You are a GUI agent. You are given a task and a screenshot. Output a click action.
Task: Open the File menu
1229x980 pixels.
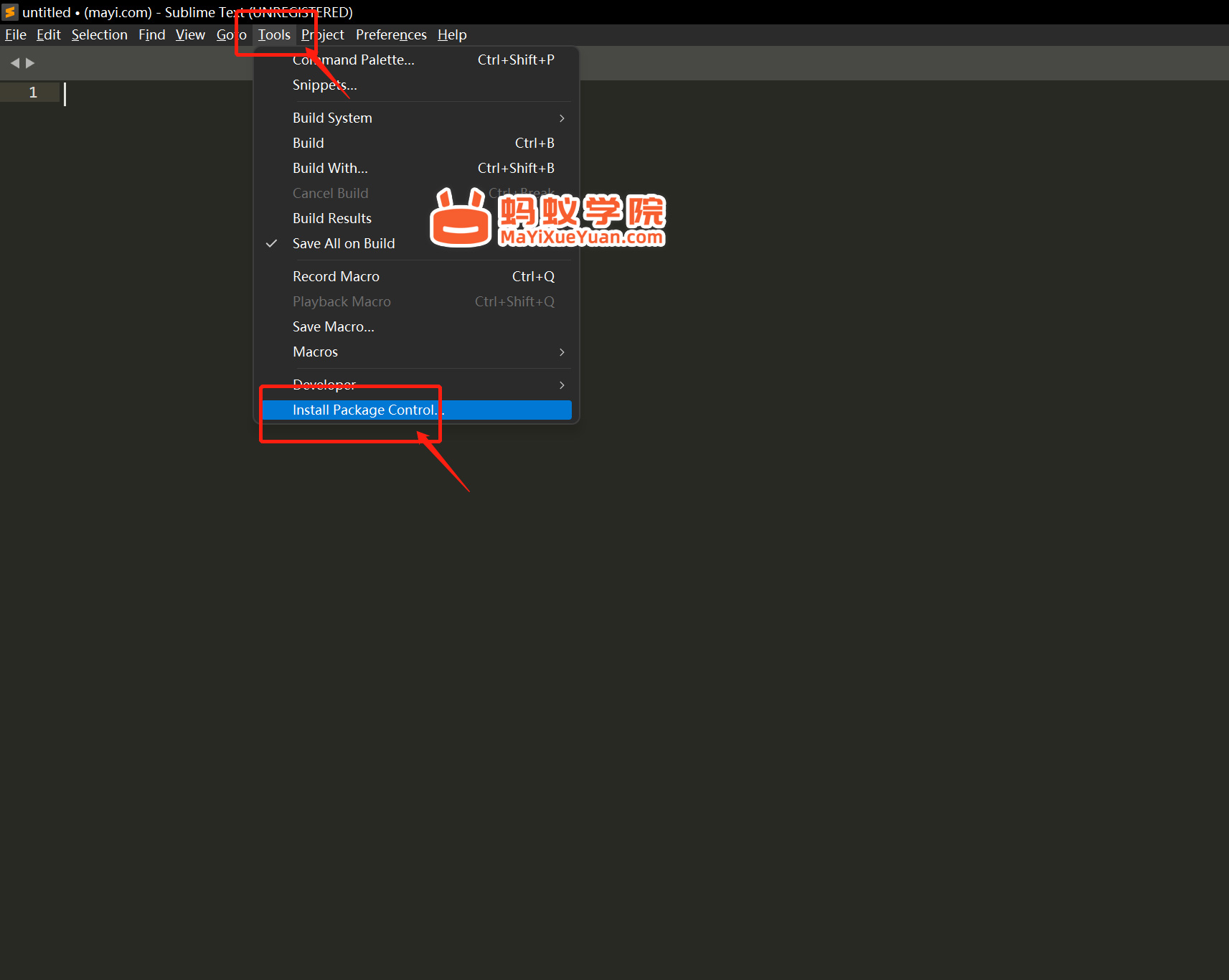(16, 35)
